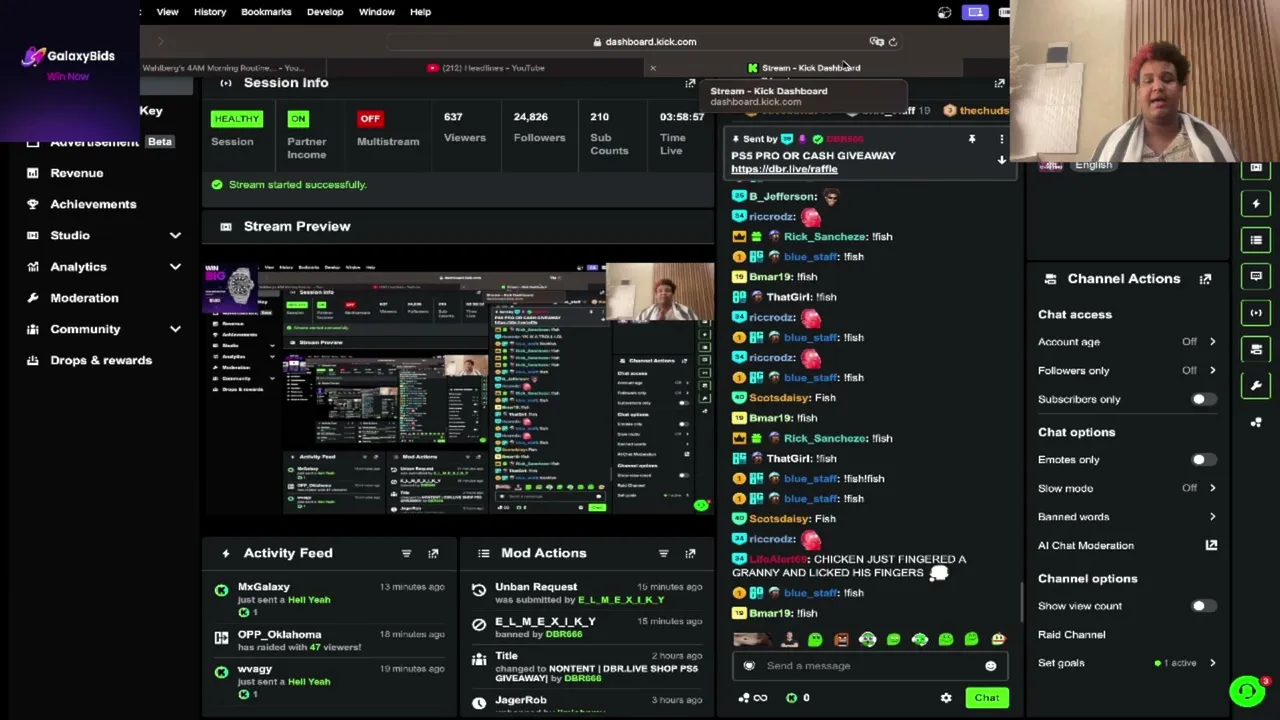This screenshot has height=720, width=1280.
Task: Open the support headset chat bubble
Action: click(1247, 691)
